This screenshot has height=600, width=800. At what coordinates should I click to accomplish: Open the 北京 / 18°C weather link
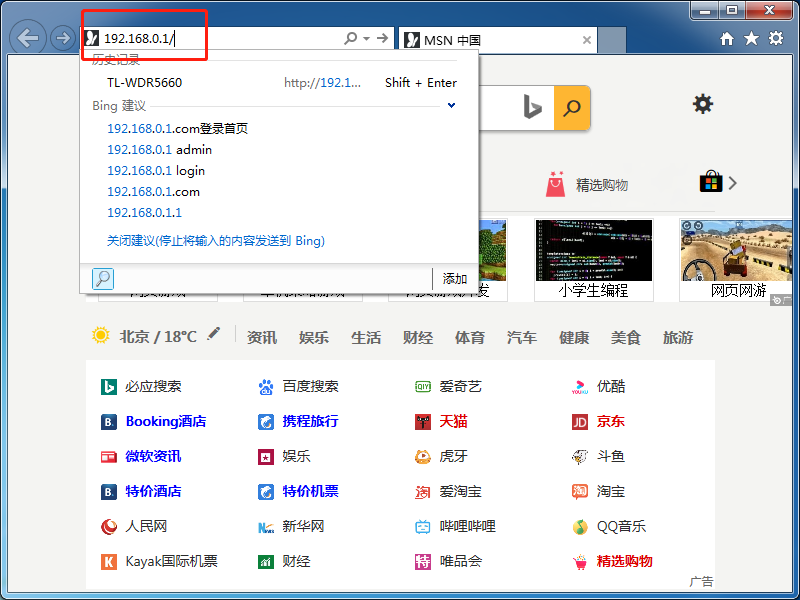[158, 337]
